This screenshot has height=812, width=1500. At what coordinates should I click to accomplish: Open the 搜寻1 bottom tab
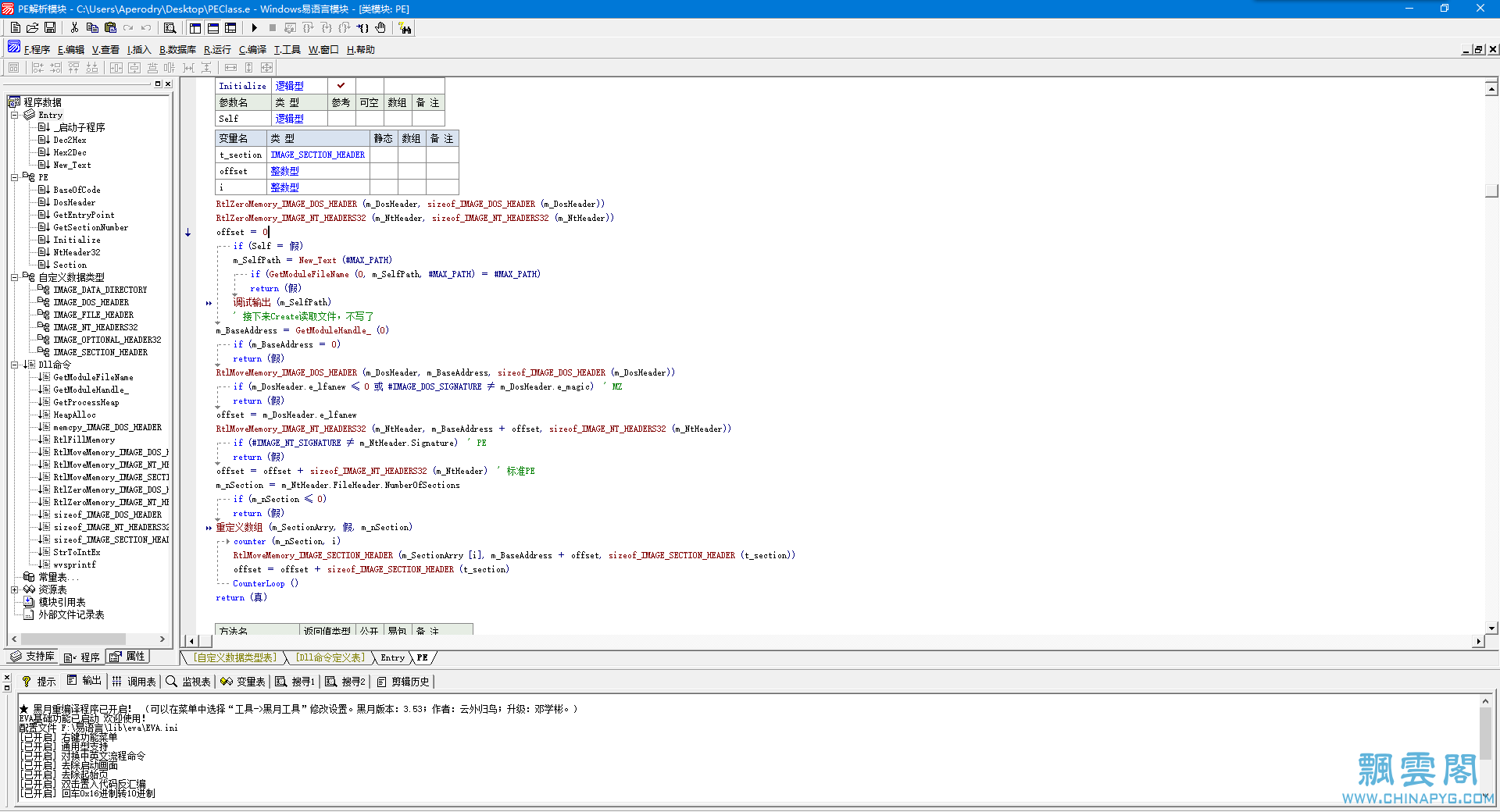[x=295, y=682]
